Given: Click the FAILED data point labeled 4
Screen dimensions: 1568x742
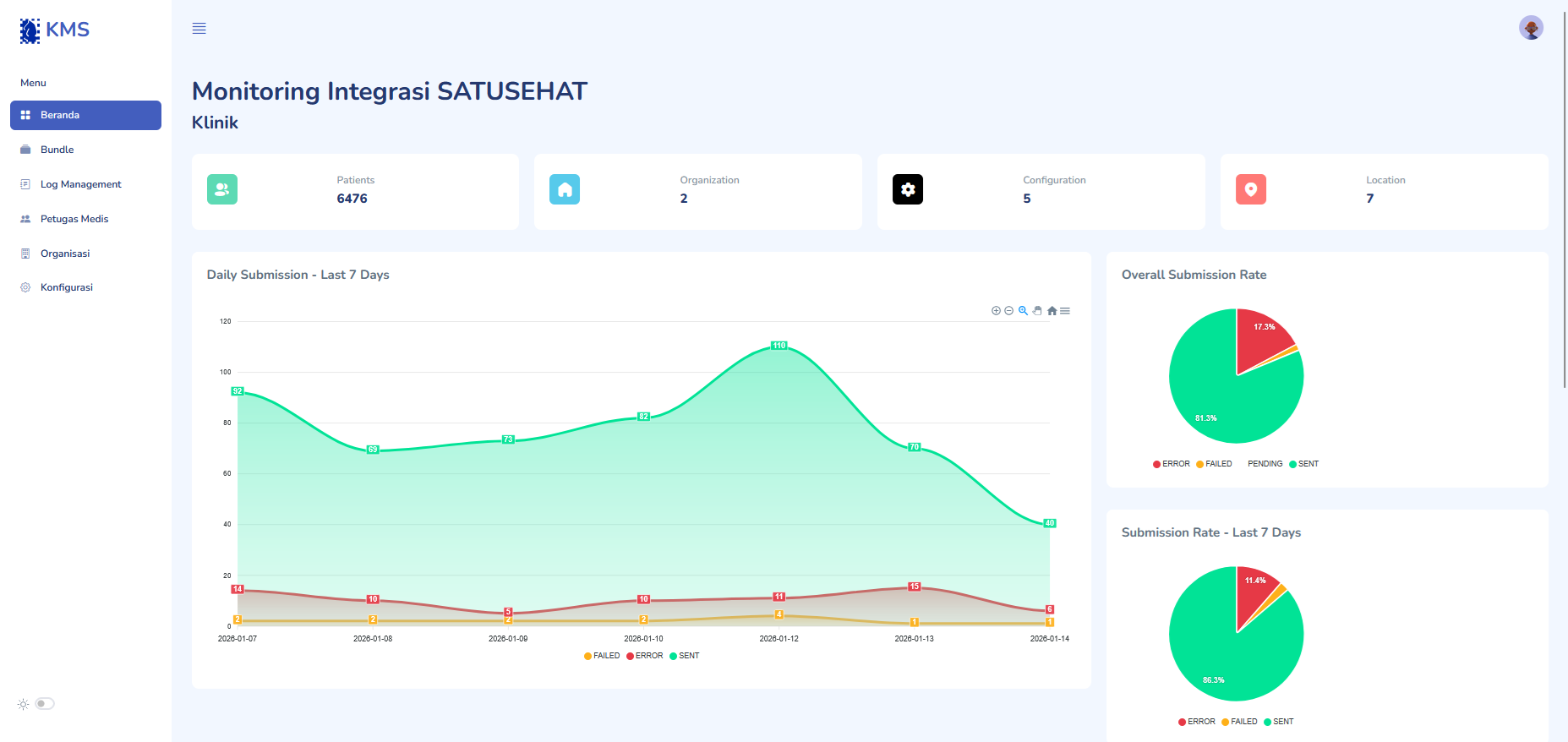Looking at the screenshot, I should pyautogui.click(x=779, y=614).
